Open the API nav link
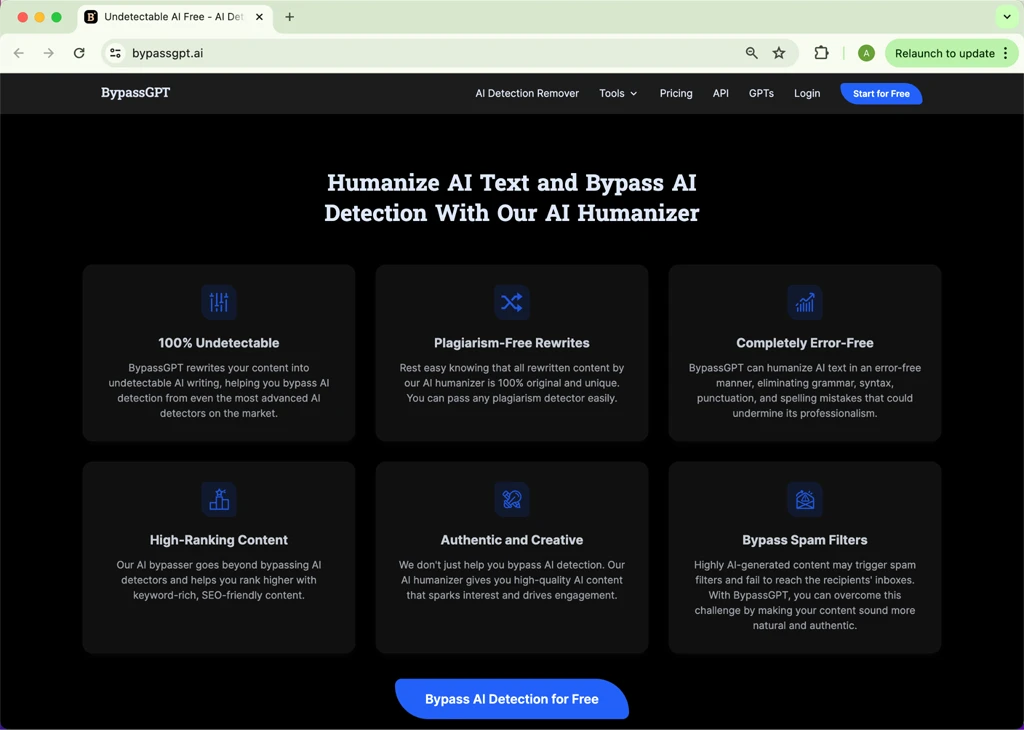 pyautogui.click(x=721, y=93)
